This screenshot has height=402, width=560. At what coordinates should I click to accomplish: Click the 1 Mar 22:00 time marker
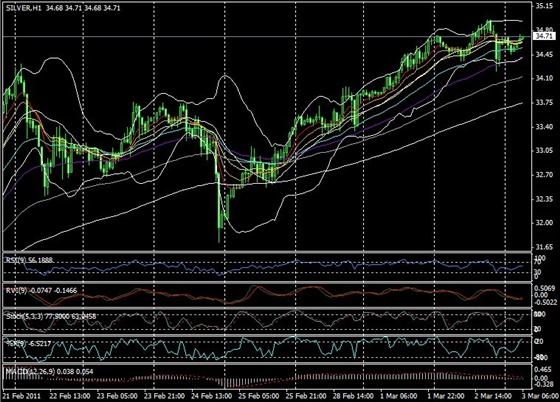point(446,396)
